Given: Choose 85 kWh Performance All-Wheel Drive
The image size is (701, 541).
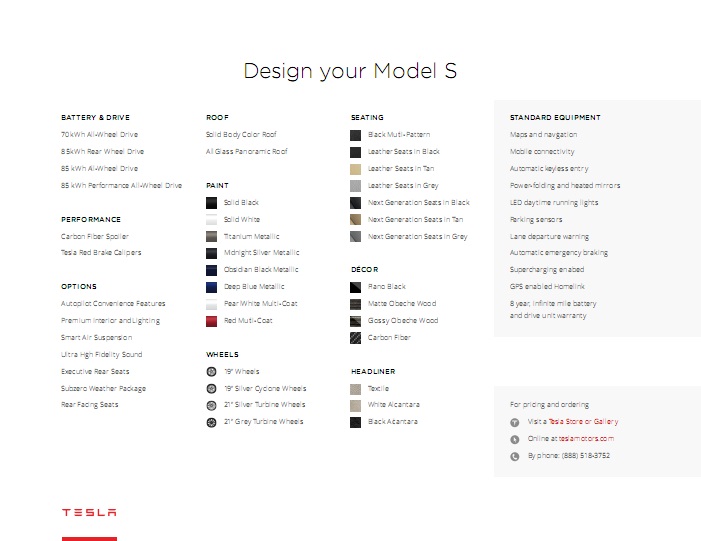Looking at the screenshot, I should [x=121, y=186].
